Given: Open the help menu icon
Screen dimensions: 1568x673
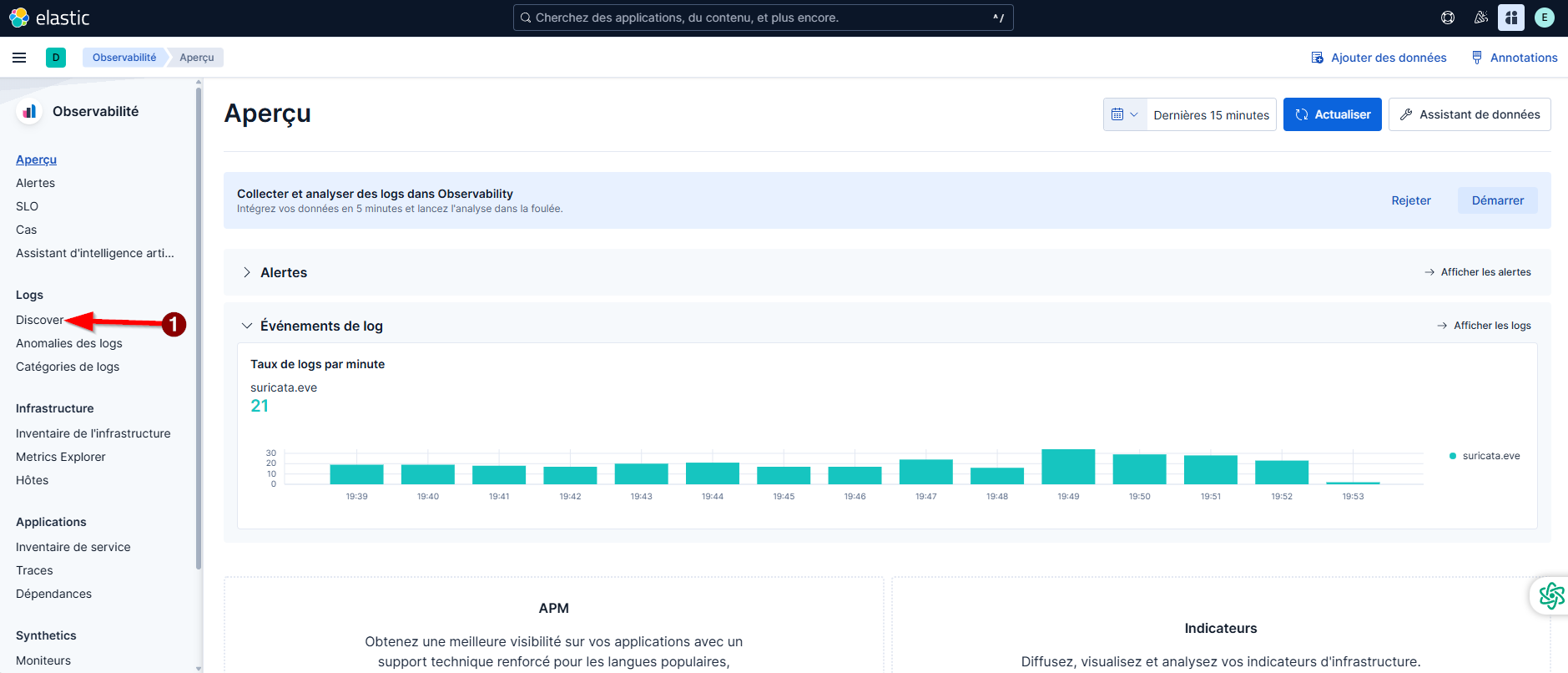Looking at the screenshot, I should [1448, 18].
